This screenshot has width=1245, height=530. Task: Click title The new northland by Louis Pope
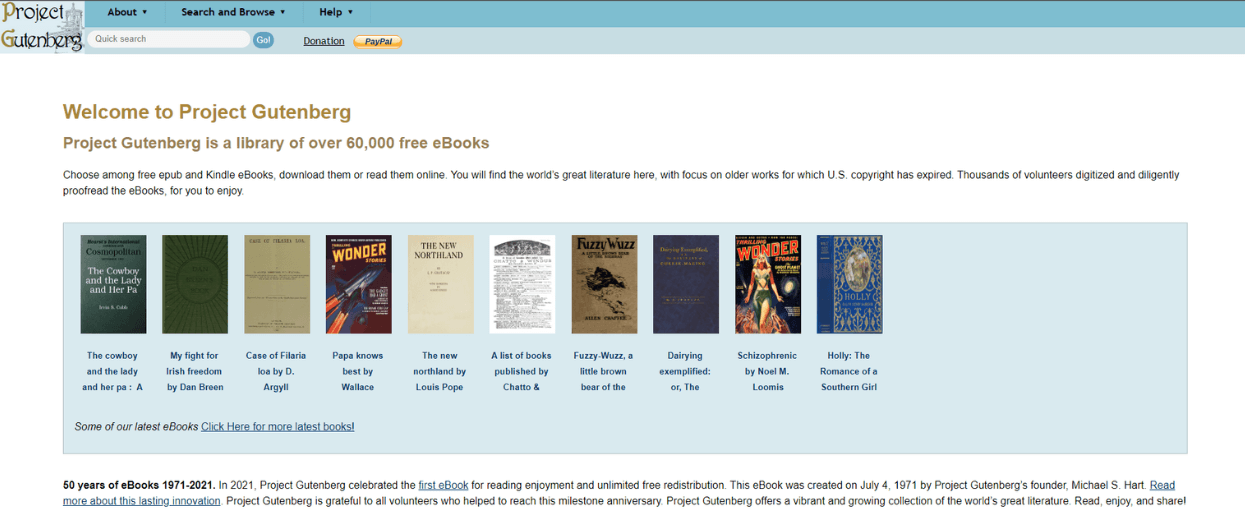pyautogui.click(x=440, y=371)
